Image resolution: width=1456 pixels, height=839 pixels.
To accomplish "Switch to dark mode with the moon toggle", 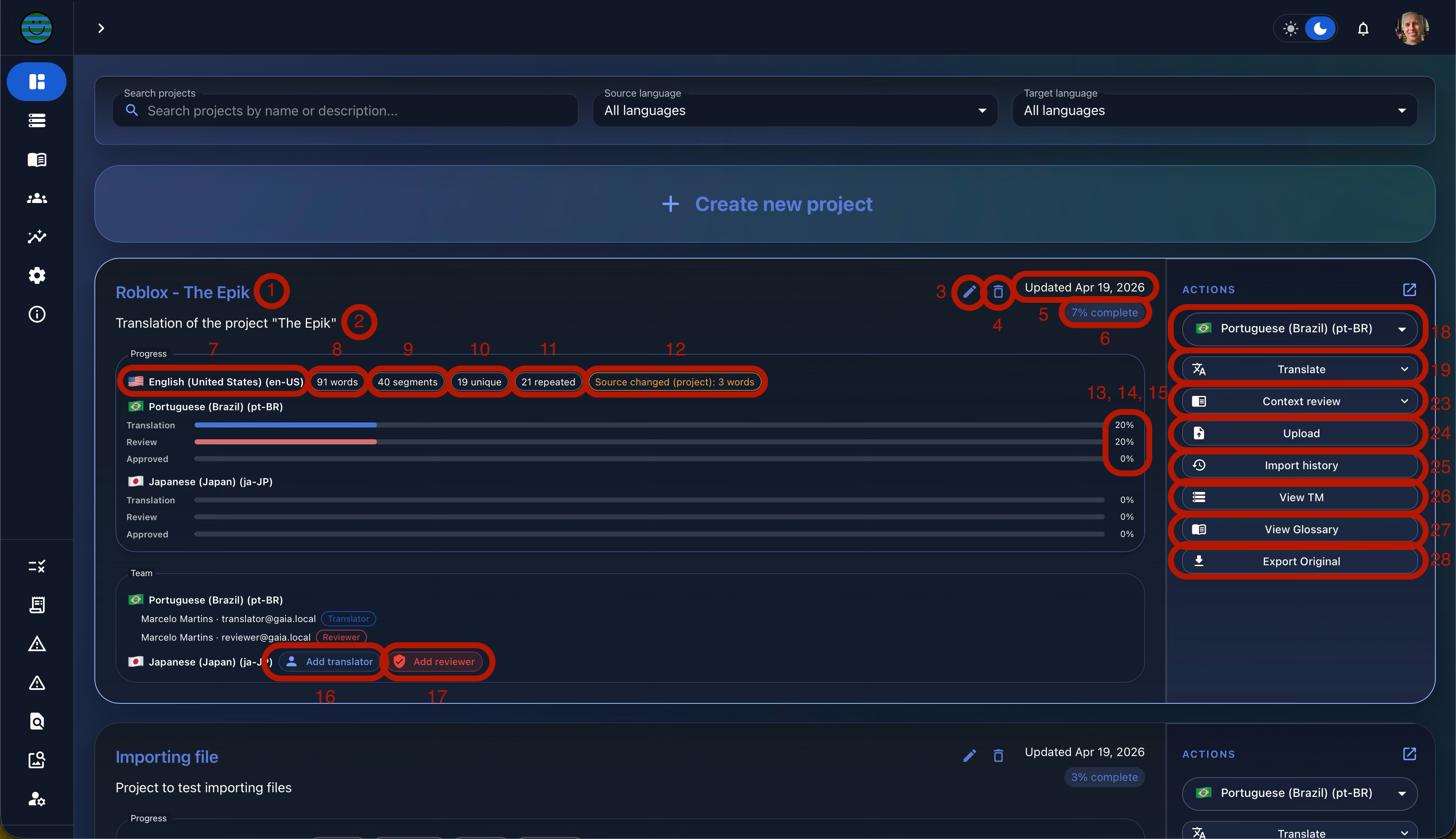I will click(1320, 28).
